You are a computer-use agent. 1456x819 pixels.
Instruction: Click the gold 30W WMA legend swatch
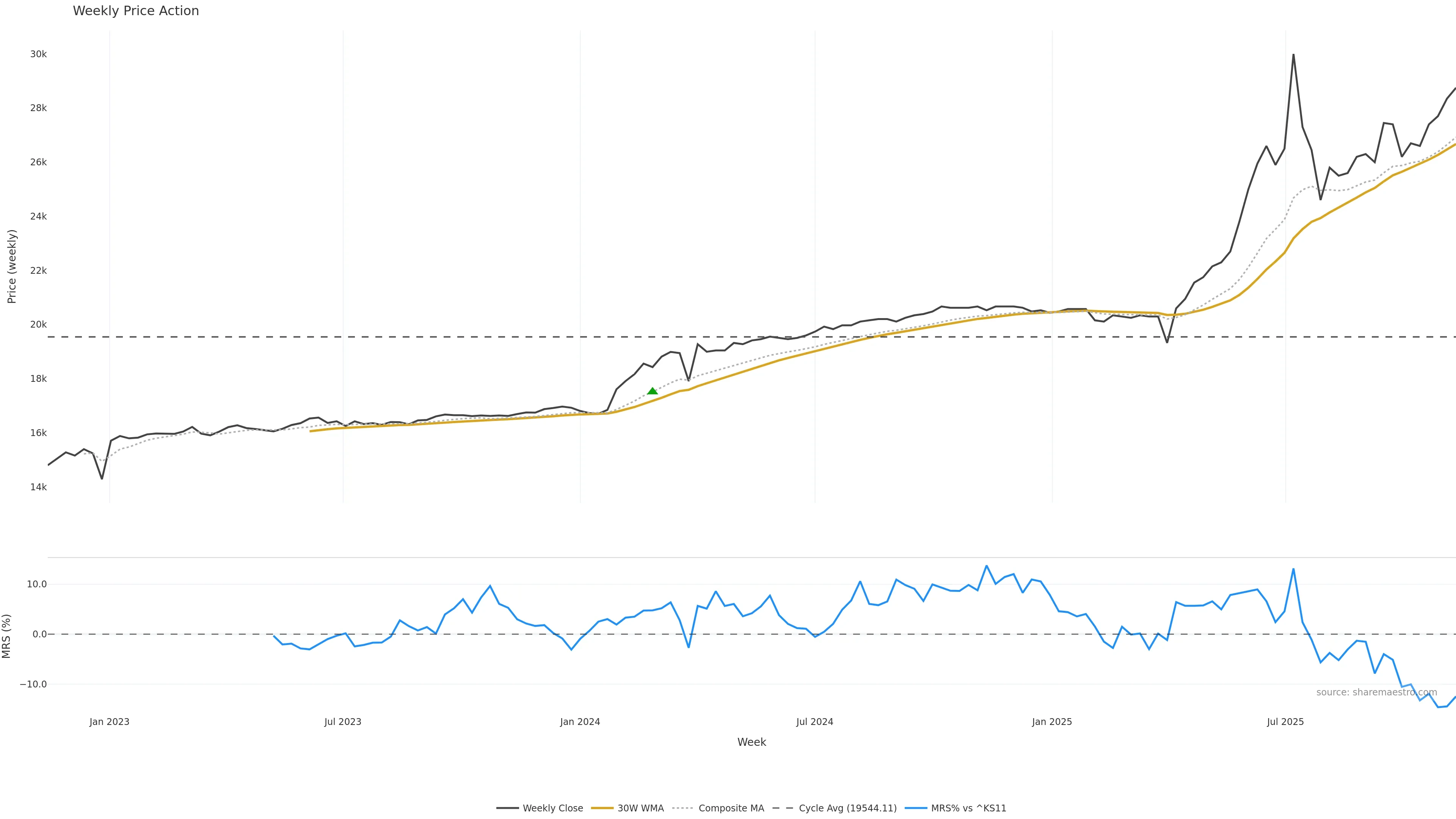point(602,808)
